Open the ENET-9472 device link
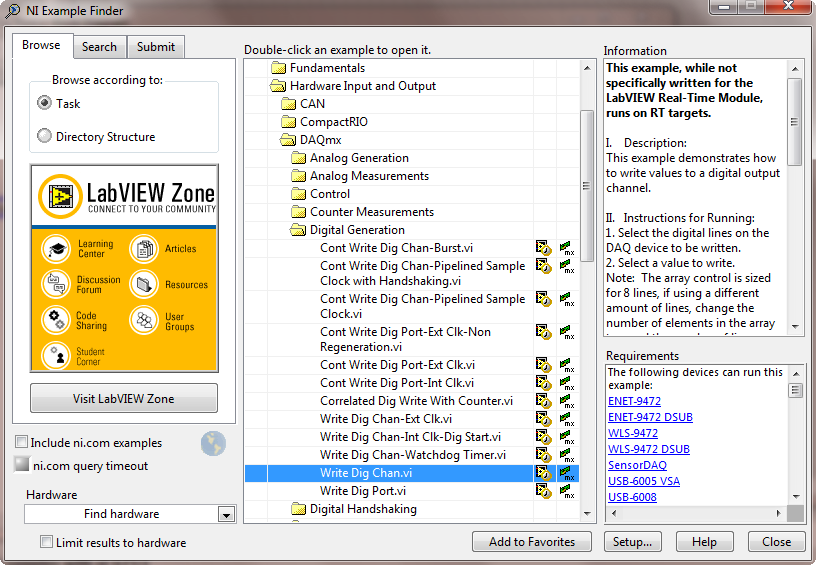Screen dimensions: 816x565 (x=634, y=401)
